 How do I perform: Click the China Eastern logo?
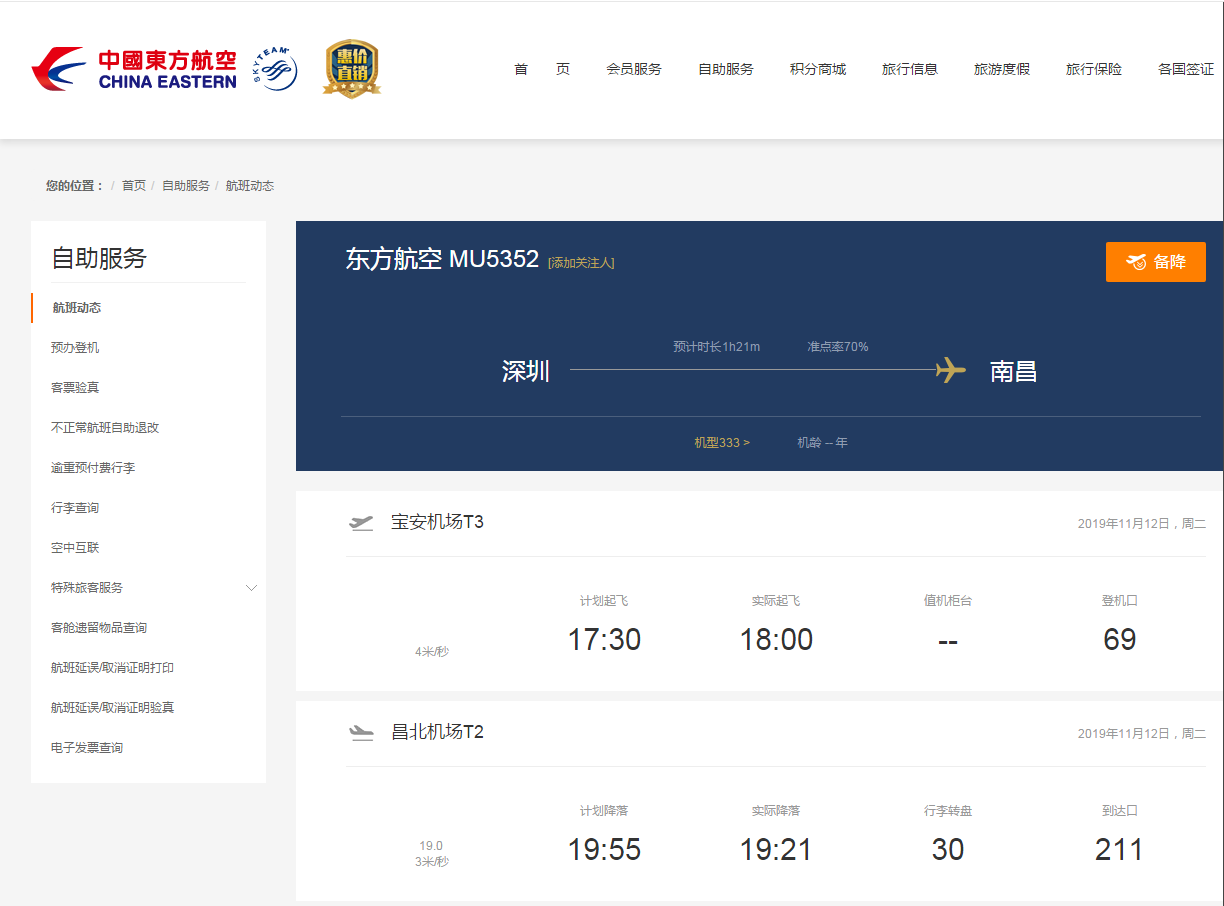click(134, 69)
